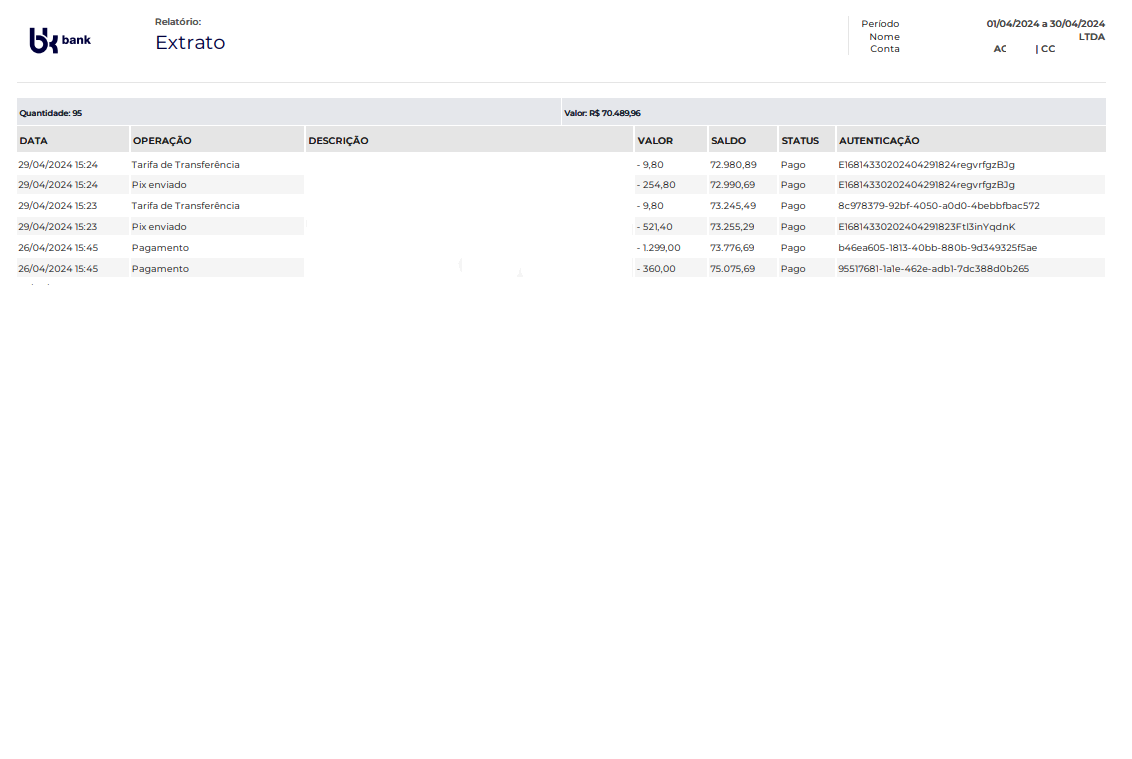Click the Período label

click(x=880, y=24)
